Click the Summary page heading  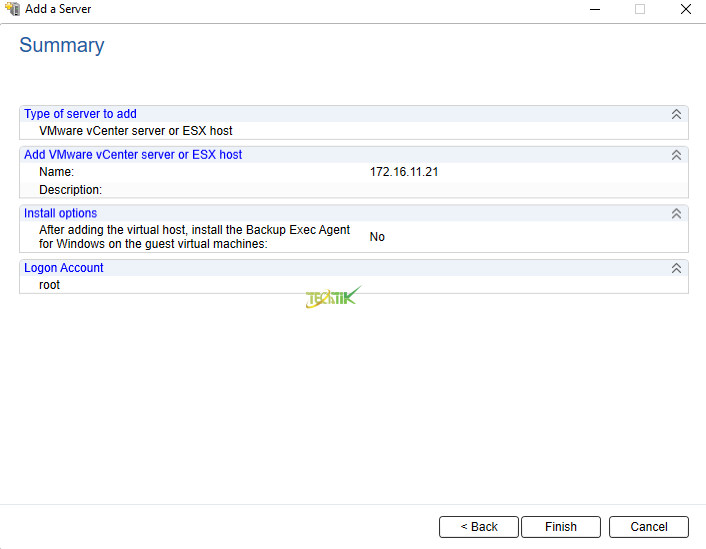pos(62,45)
